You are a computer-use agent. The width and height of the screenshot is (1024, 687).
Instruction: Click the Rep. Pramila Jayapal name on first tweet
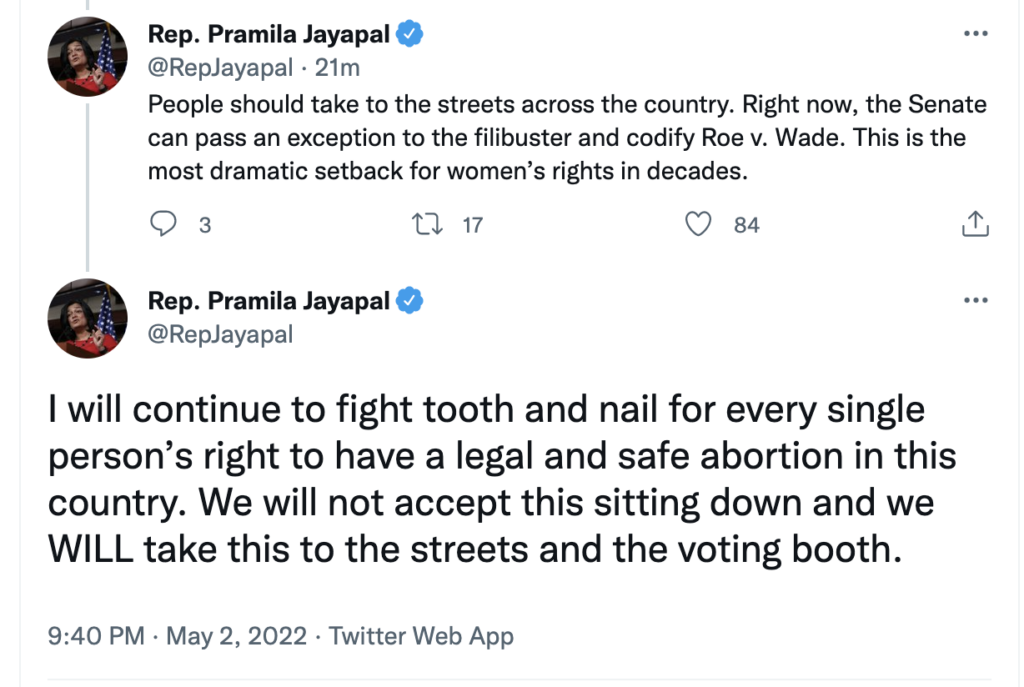(x=269, y=34)
